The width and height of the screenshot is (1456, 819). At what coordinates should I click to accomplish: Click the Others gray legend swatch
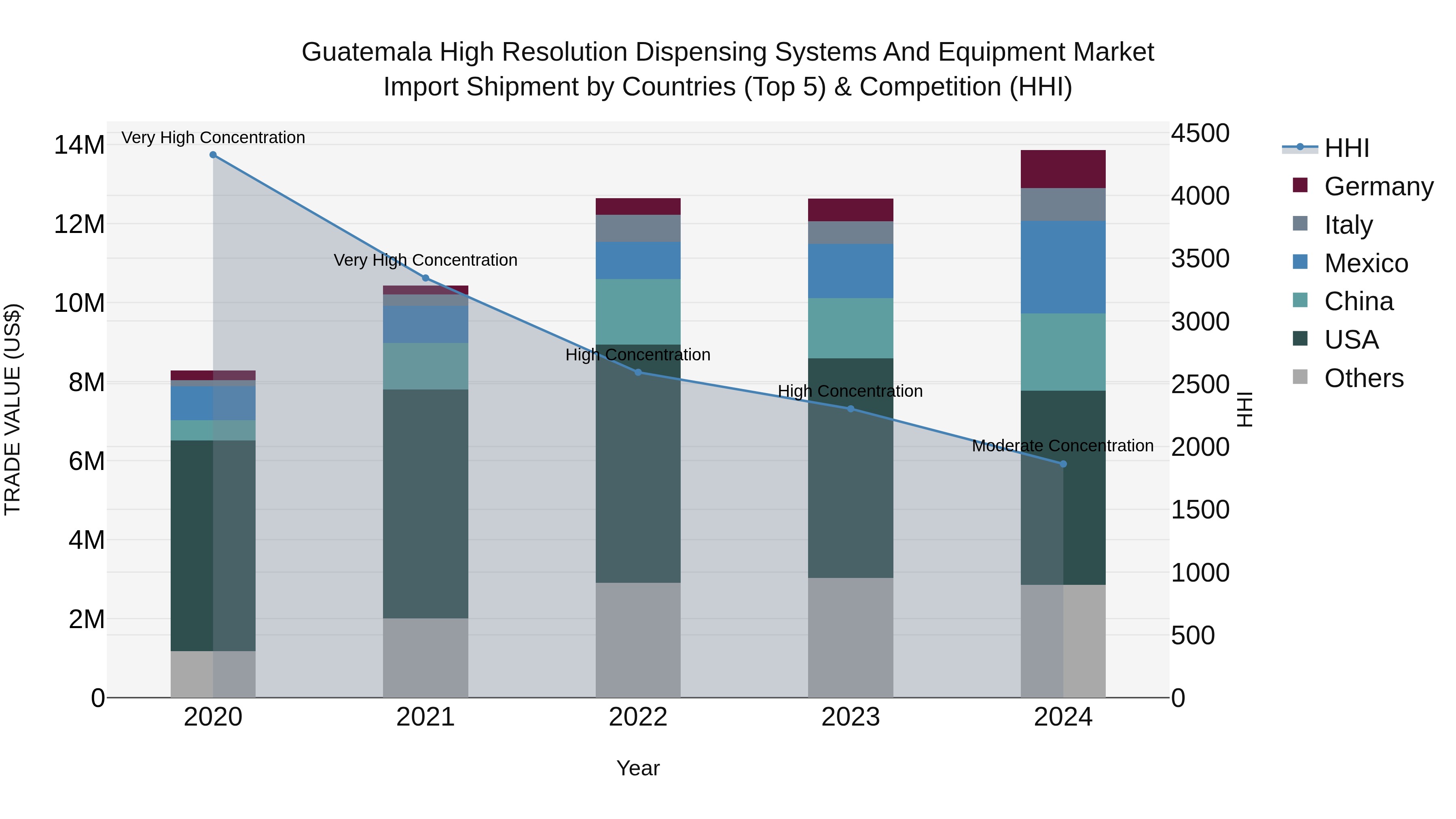point(1300,377)
